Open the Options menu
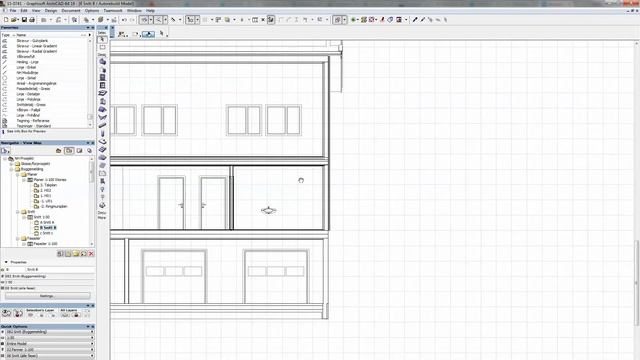The width and height of the screenshot is (640, 360). pos(92,11)
